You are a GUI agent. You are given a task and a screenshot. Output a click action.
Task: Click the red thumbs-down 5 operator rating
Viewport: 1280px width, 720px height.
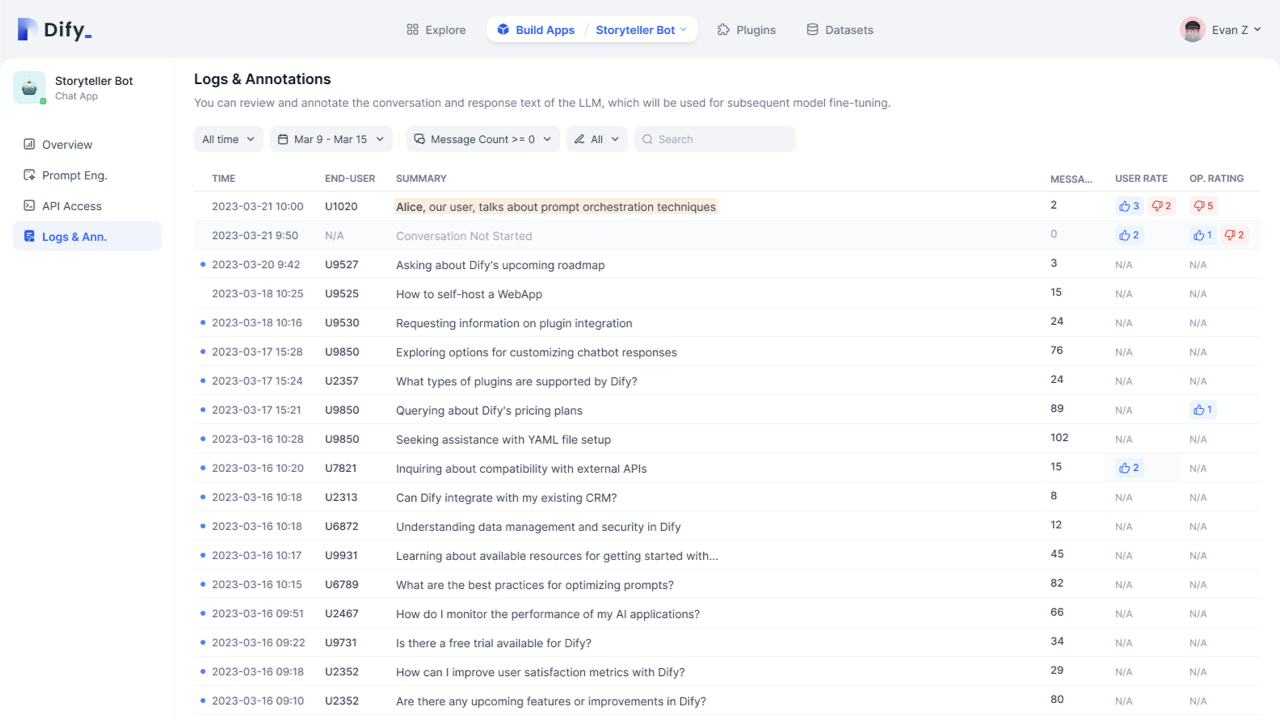(x=1203, y=206)
